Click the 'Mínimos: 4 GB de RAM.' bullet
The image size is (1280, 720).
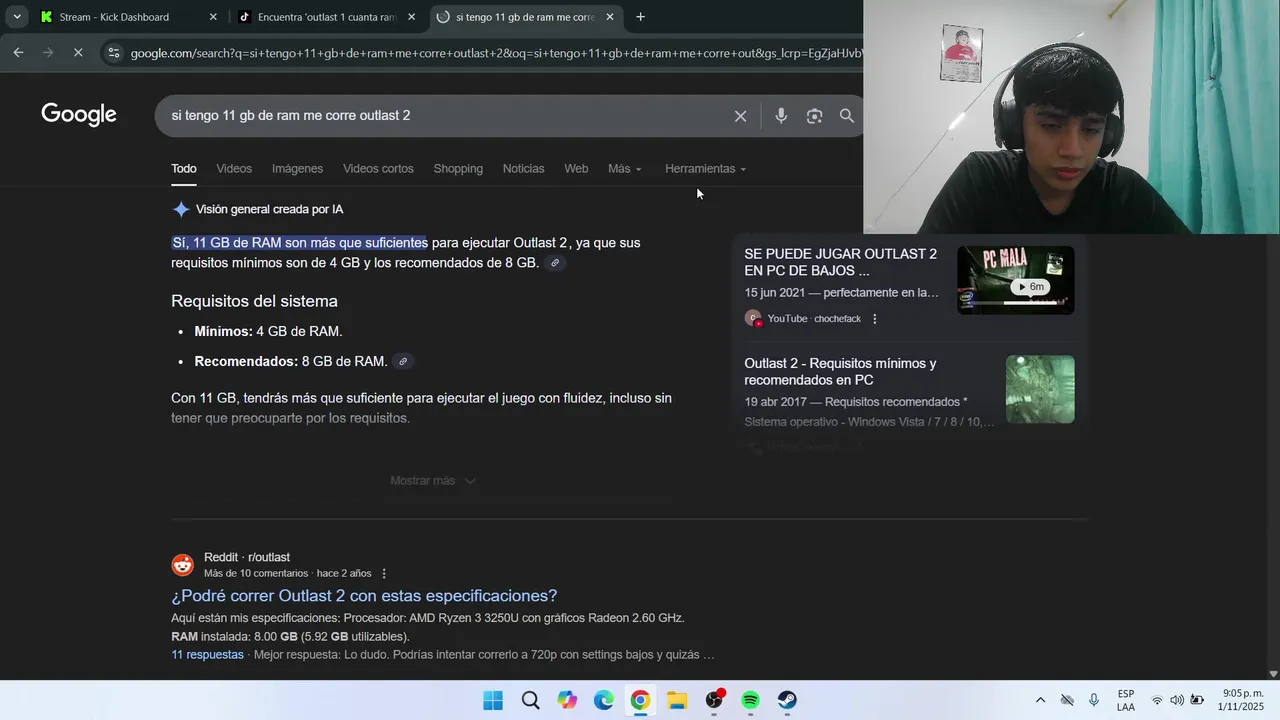click(x=268, y=331)
